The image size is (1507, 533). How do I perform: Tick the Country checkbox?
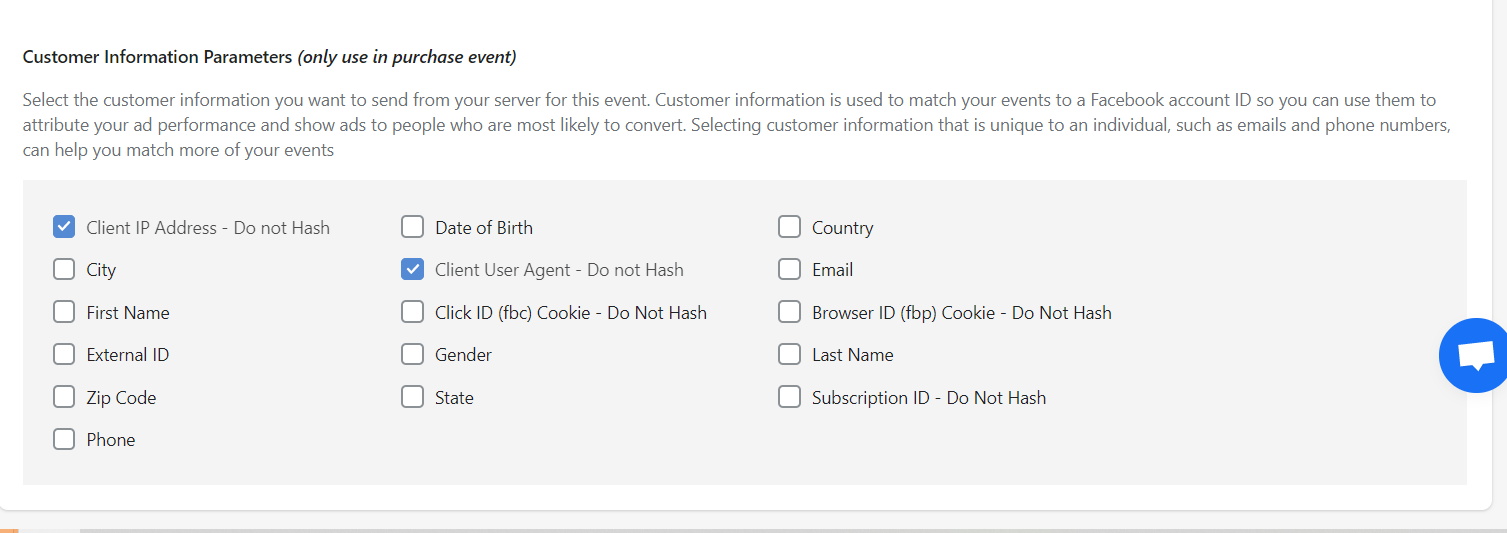pos(789,227)
